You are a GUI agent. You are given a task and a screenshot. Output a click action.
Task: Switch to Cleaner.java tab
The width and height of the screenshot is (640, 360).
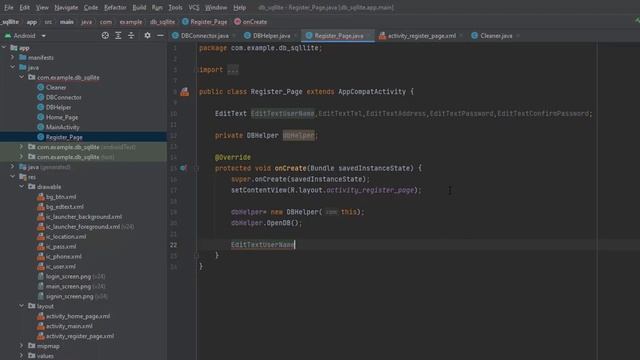(496, 36)
